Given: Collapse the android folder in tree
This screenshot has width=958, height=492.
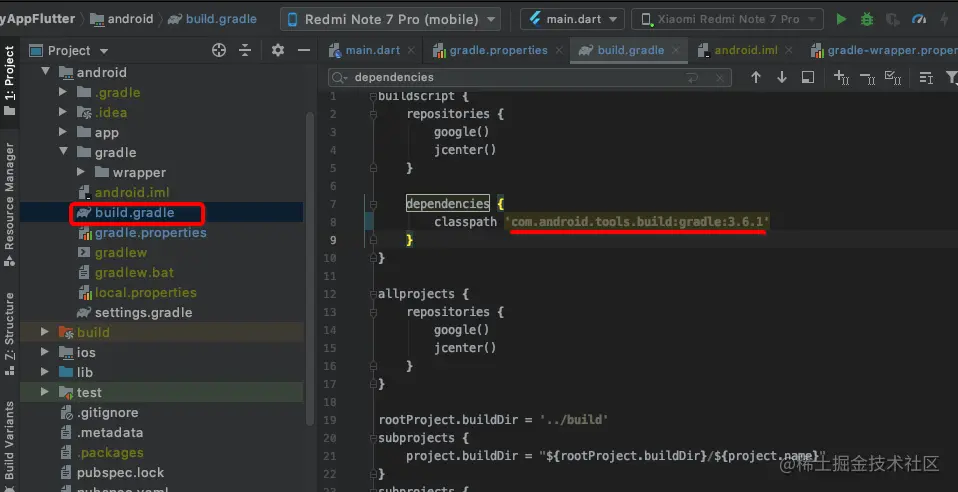Looking at the screenshot, I should coord(45,72).
